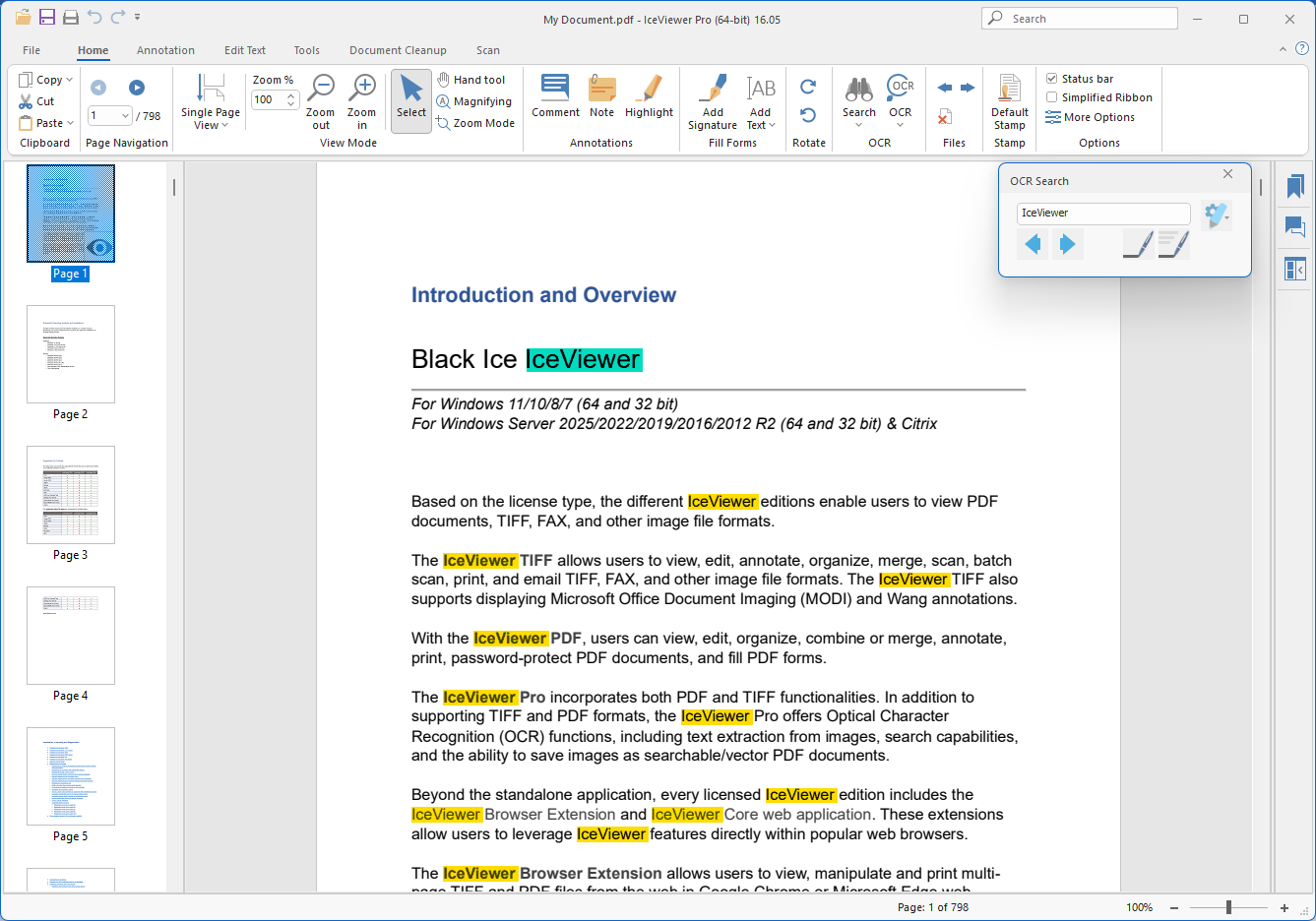Print the document from quick access toolbar
Viewport: 1316px width, 921px height.
coord(71,18)
